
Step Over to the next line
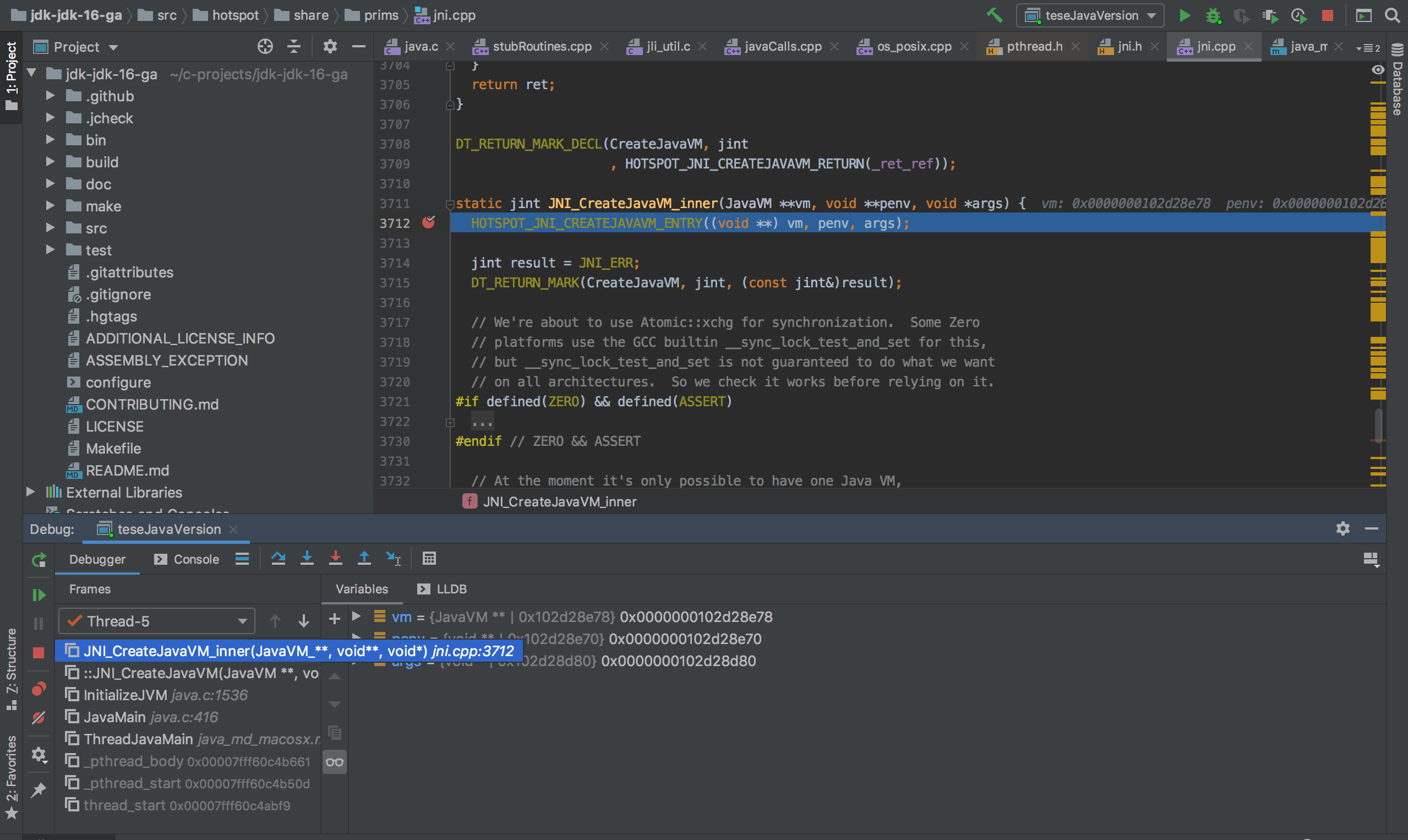(x=278, y=558)
